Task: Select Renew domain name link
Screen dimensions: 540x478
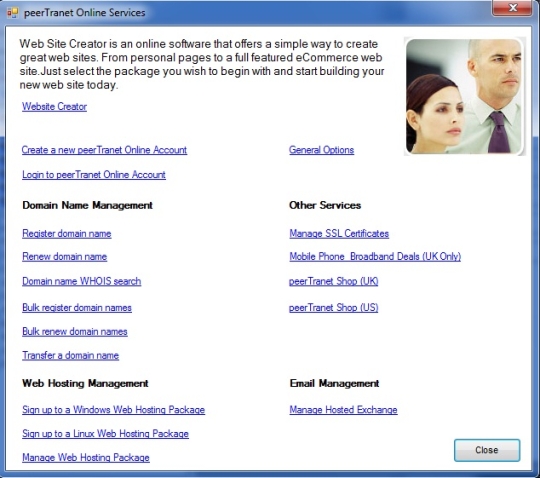Action: pyautogui.click(x=64, y=257)
